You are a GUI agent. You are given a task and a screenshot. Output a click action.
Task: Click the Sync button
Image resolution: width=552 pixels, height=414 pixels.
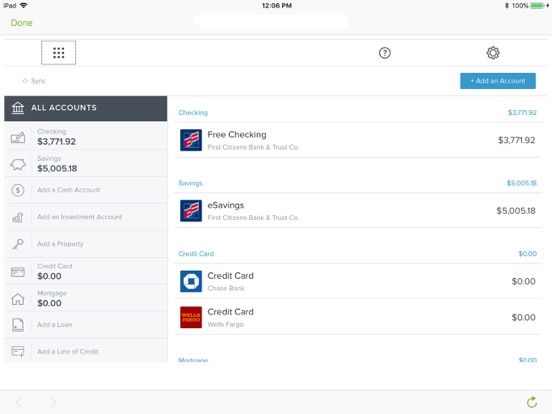pyautogui.click(x=34, y=81)
